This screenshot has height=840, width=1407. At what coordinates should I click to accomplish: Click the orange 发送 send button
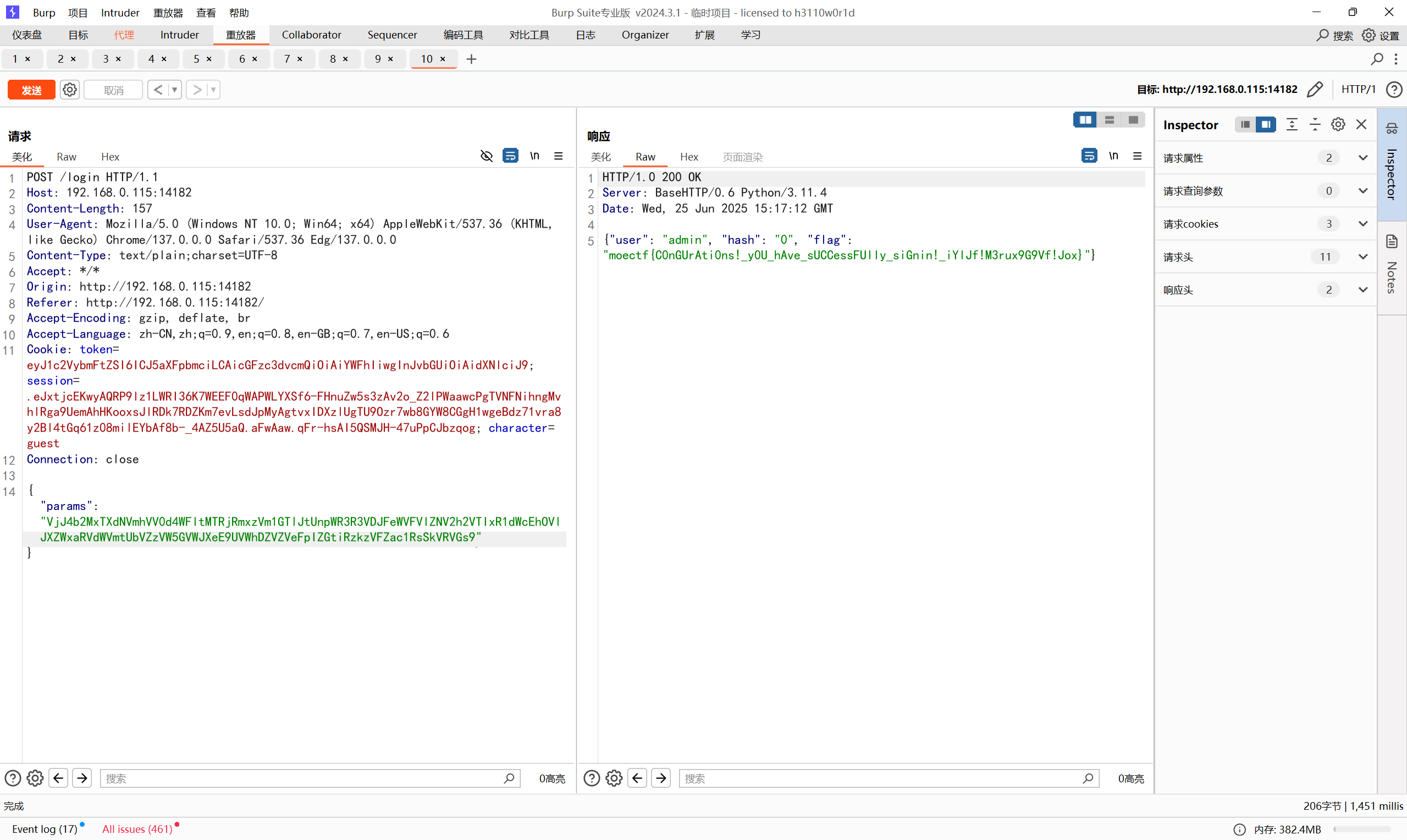click(31, 90)
